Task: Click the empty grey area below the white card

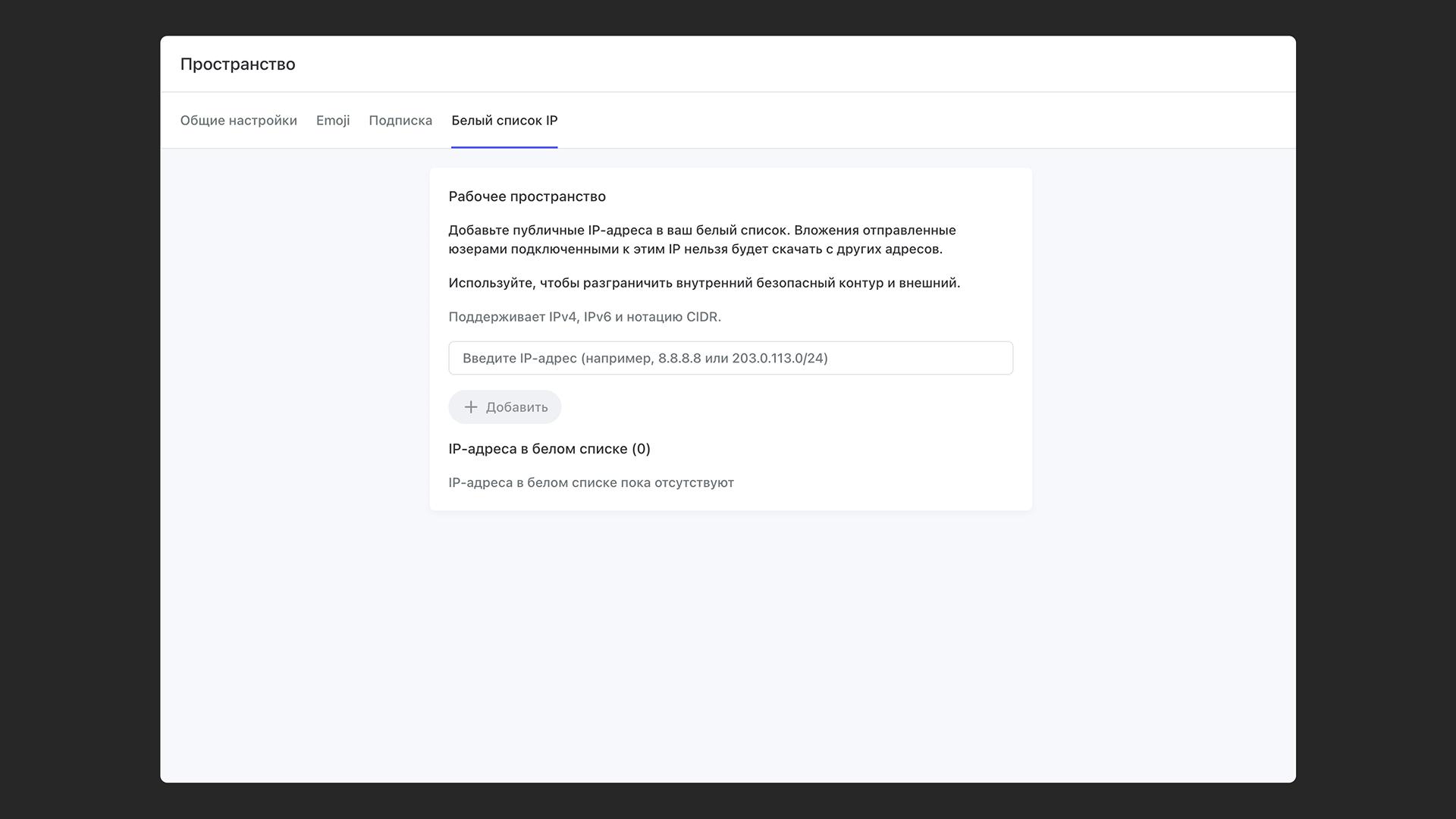Action: tap(728, 645)
